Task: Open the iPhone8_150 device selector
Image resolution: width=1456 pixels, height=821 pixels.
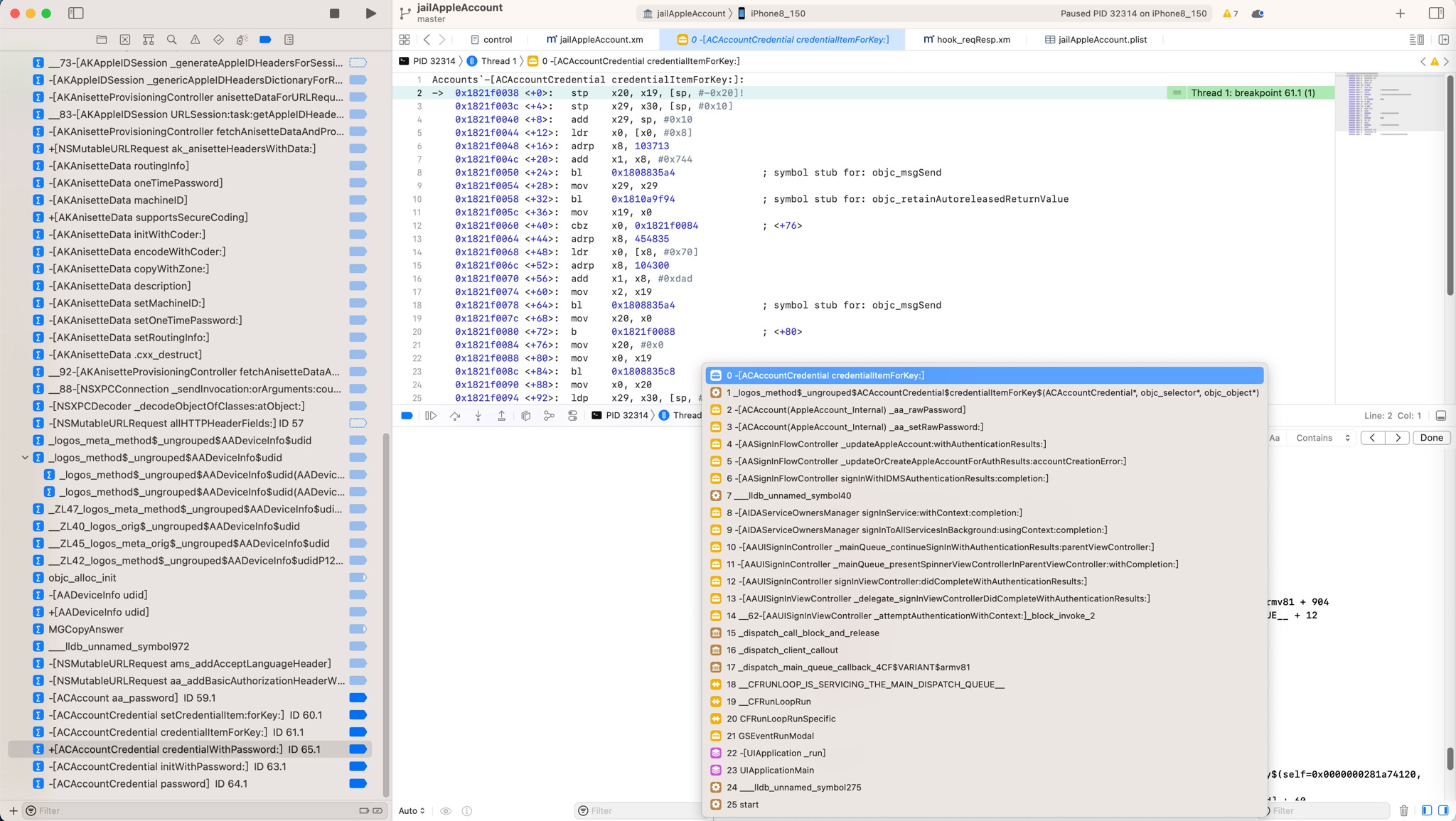Action: (771, 14)
